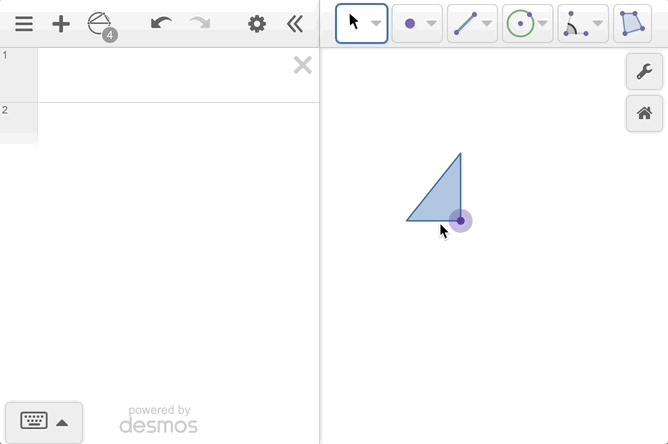Open the geometry tokens icon with badge 4
The image size is (668, 444).
101,25
